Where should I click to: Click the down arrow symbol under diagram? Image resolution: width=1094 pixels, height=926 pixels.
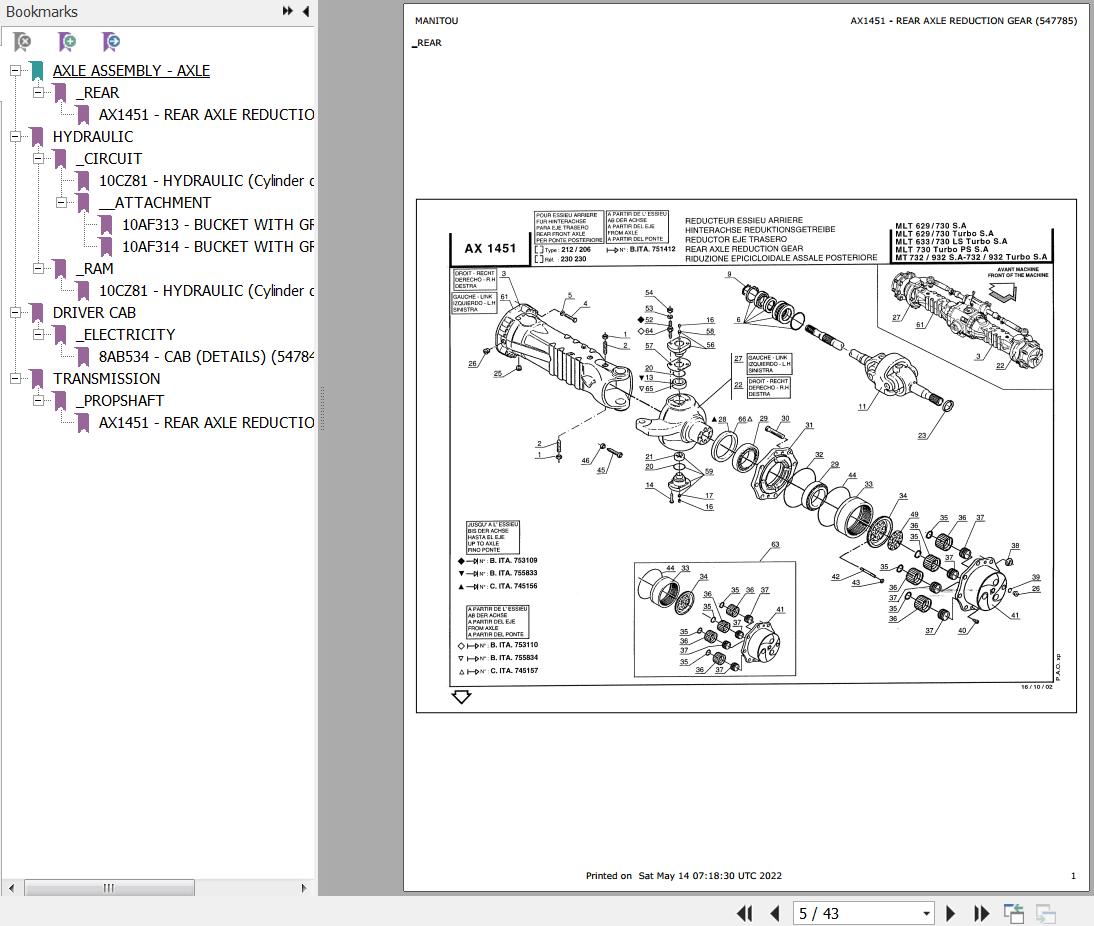click(x=461, y=696)
